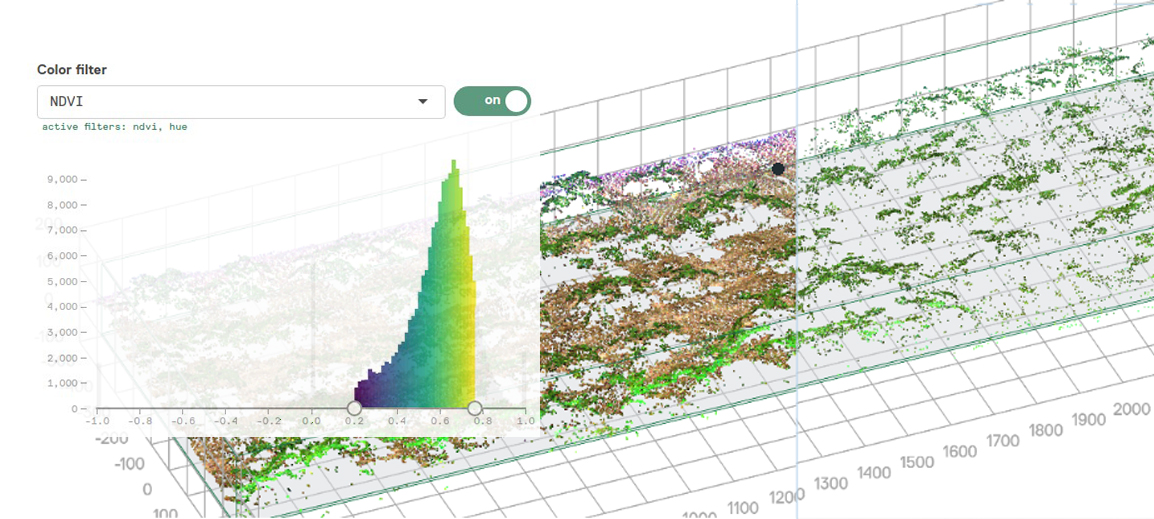
Task: Click the 9,000 histogram y-axis label
Action: coord(62,180)
